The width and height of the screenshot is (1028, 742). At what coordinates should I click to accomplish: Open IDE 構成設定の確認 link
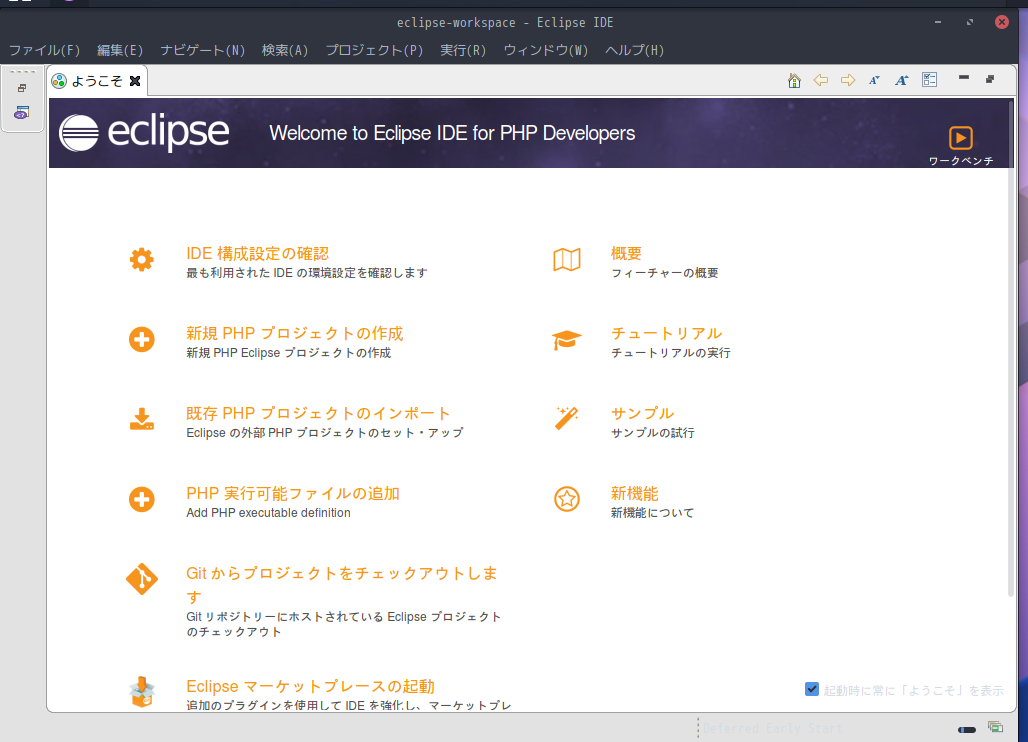coord(258,254)
